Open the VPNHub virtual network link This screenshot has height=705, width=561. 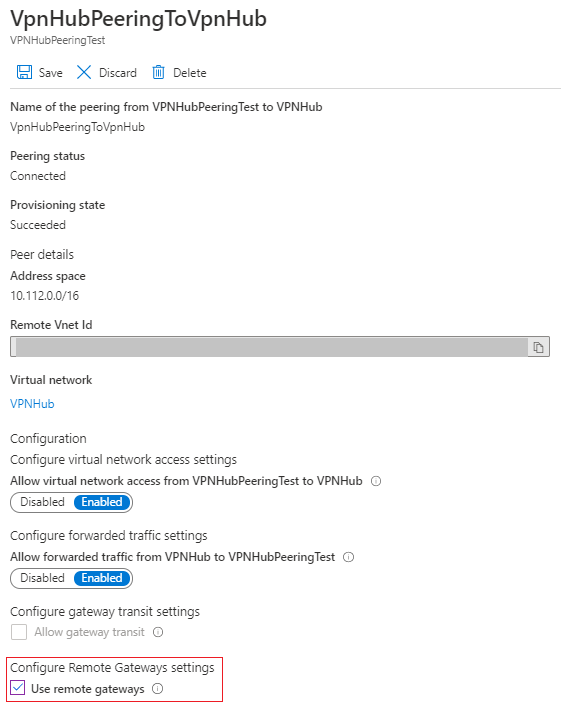pos(32,404)
